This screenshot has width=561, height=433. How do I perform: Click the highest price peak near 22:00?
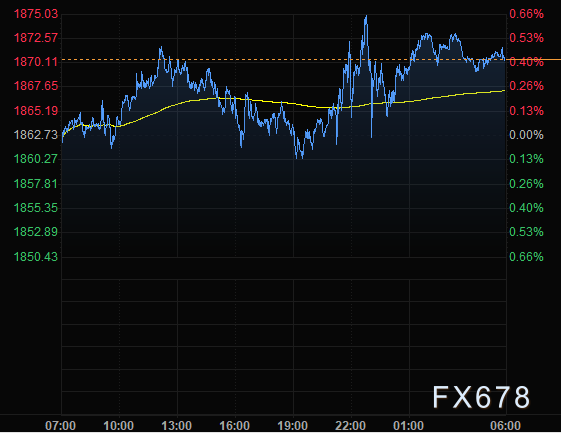(366, 16)
